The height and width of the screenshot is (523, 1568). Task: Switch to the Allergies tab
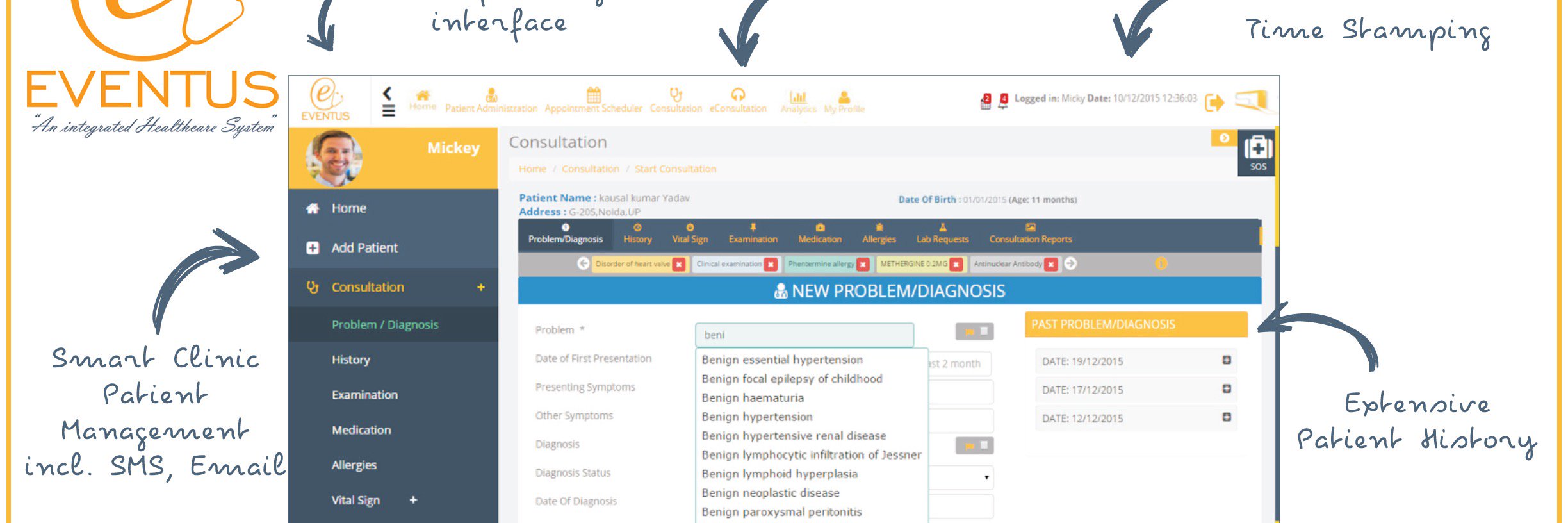(879, 234)
